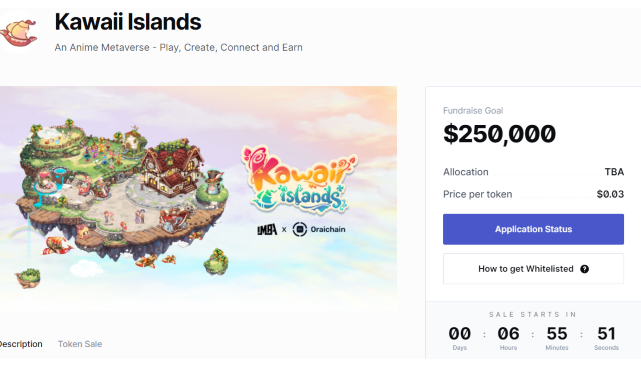Viewport: 641px width, 365px height.
Task: Click the colorful Kawaii Islands banner logo
Action: coord(299,180)
